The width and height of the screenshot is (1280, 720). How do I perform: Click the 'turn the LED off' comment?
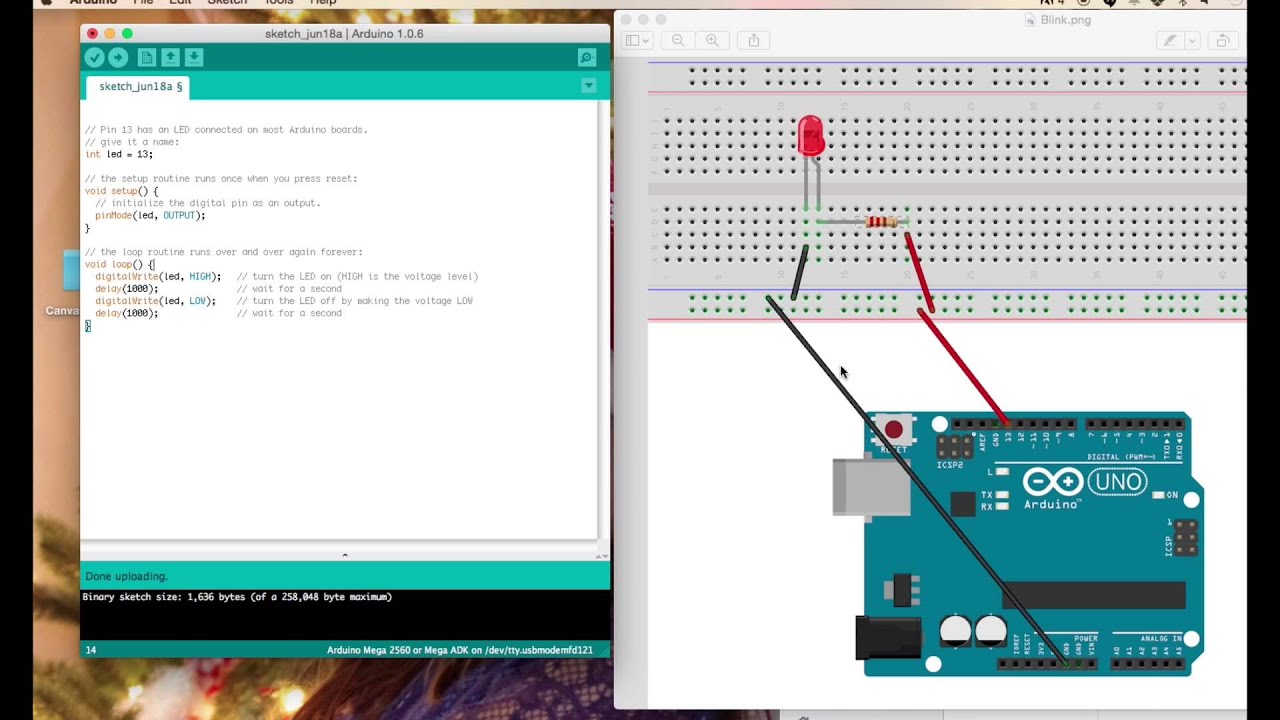(x=355, y=301)
